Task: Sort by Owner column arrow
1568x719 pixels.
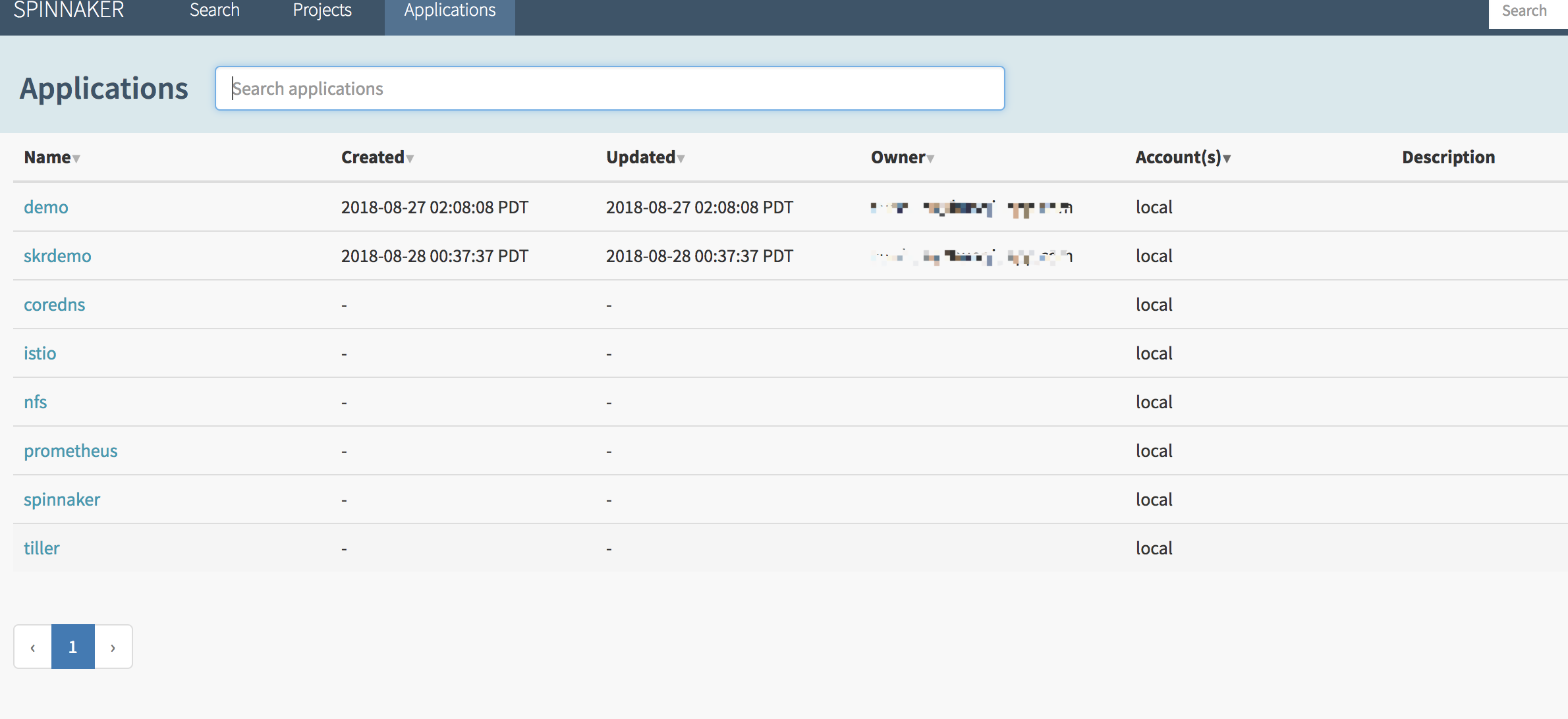Action: click(930, 159)
